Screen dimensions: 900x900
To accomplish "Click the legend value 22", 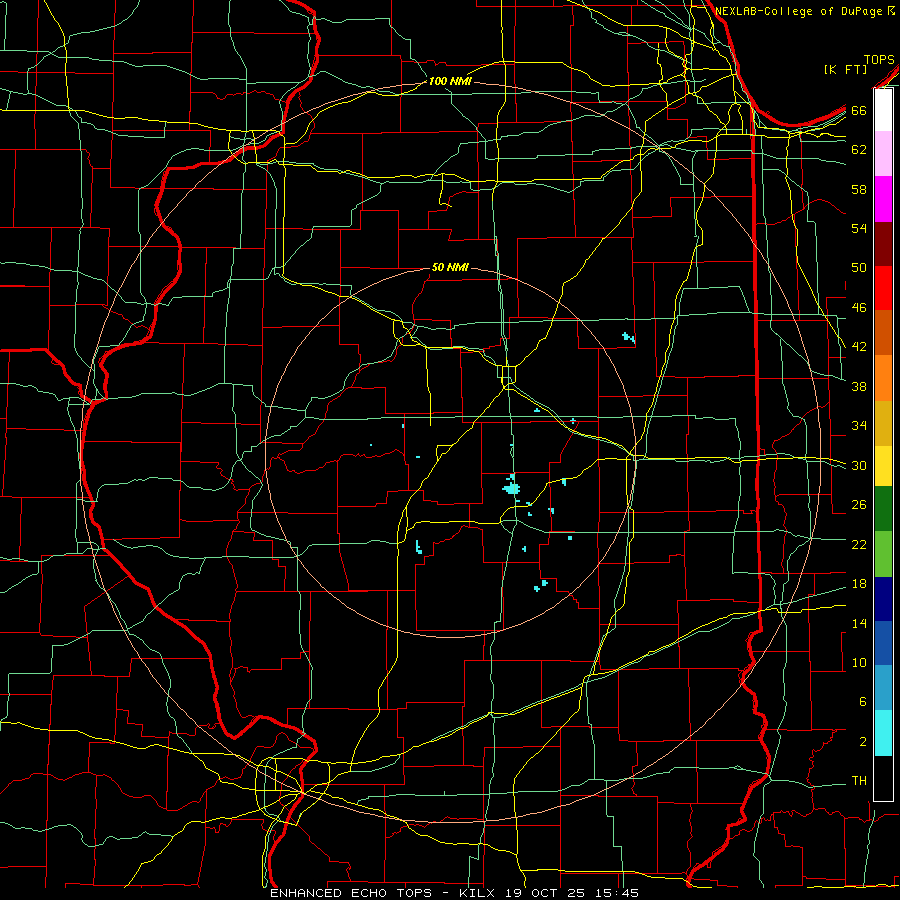I will click(x=859, y=544).
